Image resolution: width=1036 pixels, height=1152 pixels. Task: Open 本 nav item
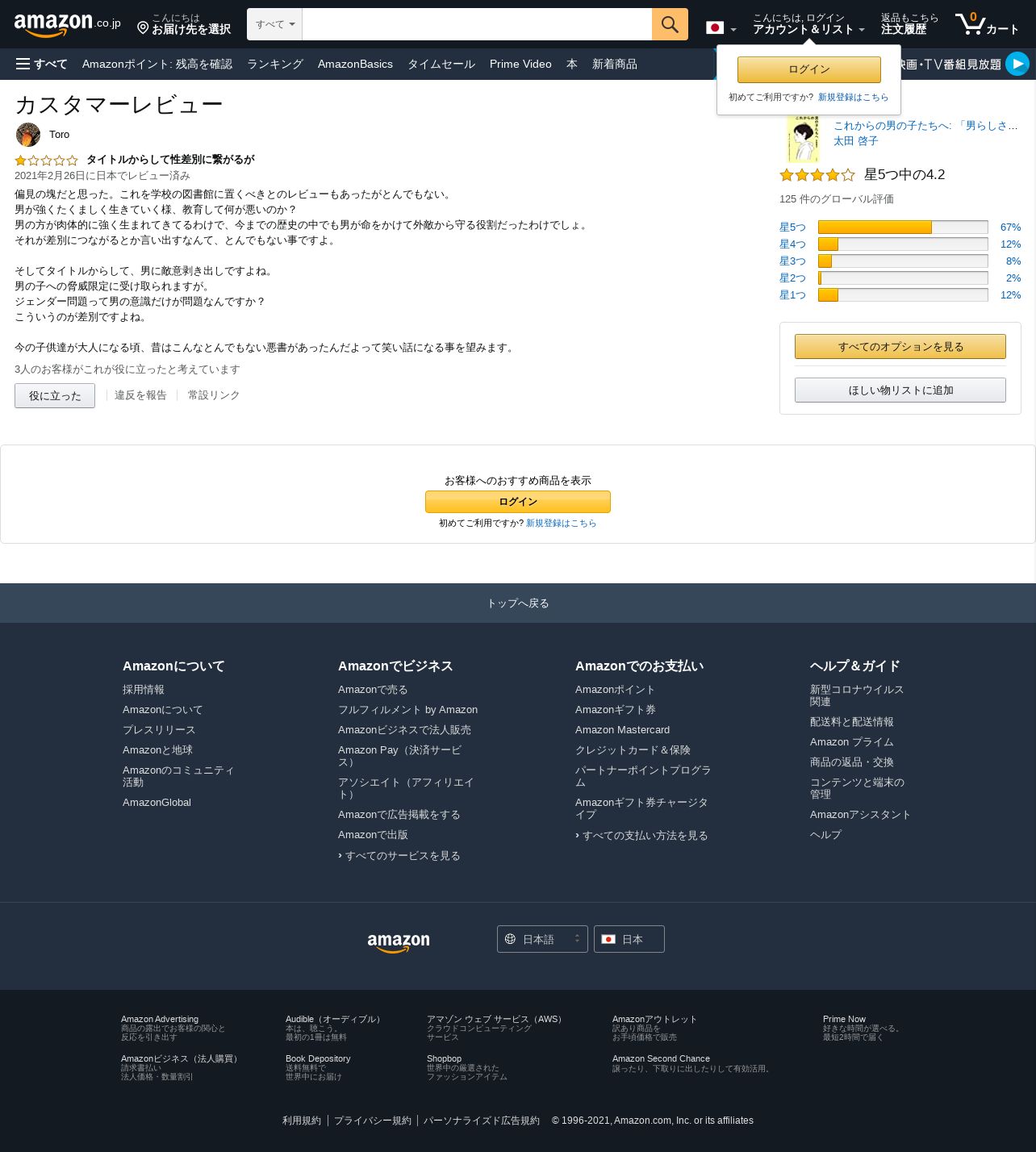pyautogui.click(x=572, y=64)
